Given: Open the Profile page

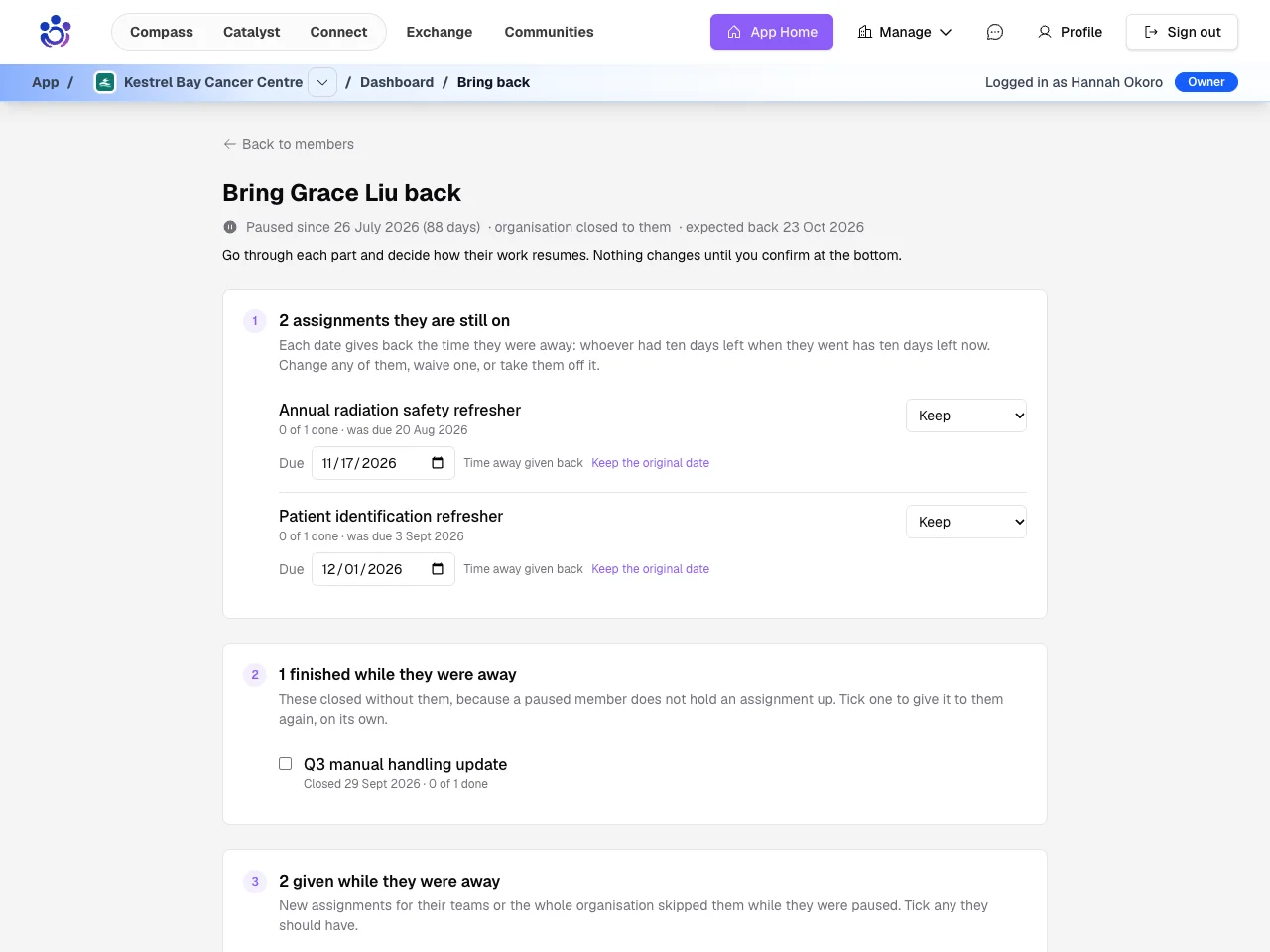Looking at the screenshot, I should click(1070, 32).
